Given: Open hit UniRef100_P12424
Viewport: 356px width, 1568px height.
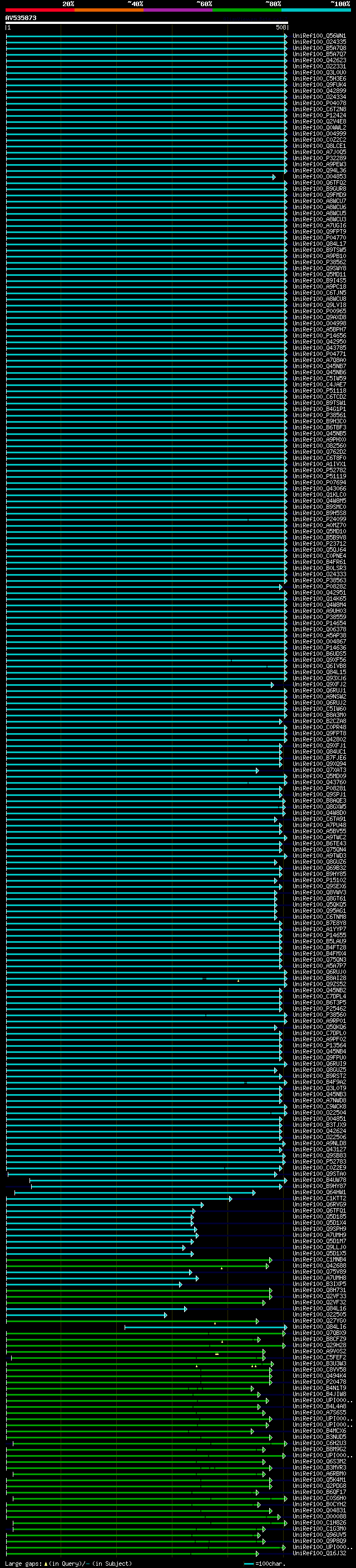Looking at the screenshot, I should pos(319,116).
